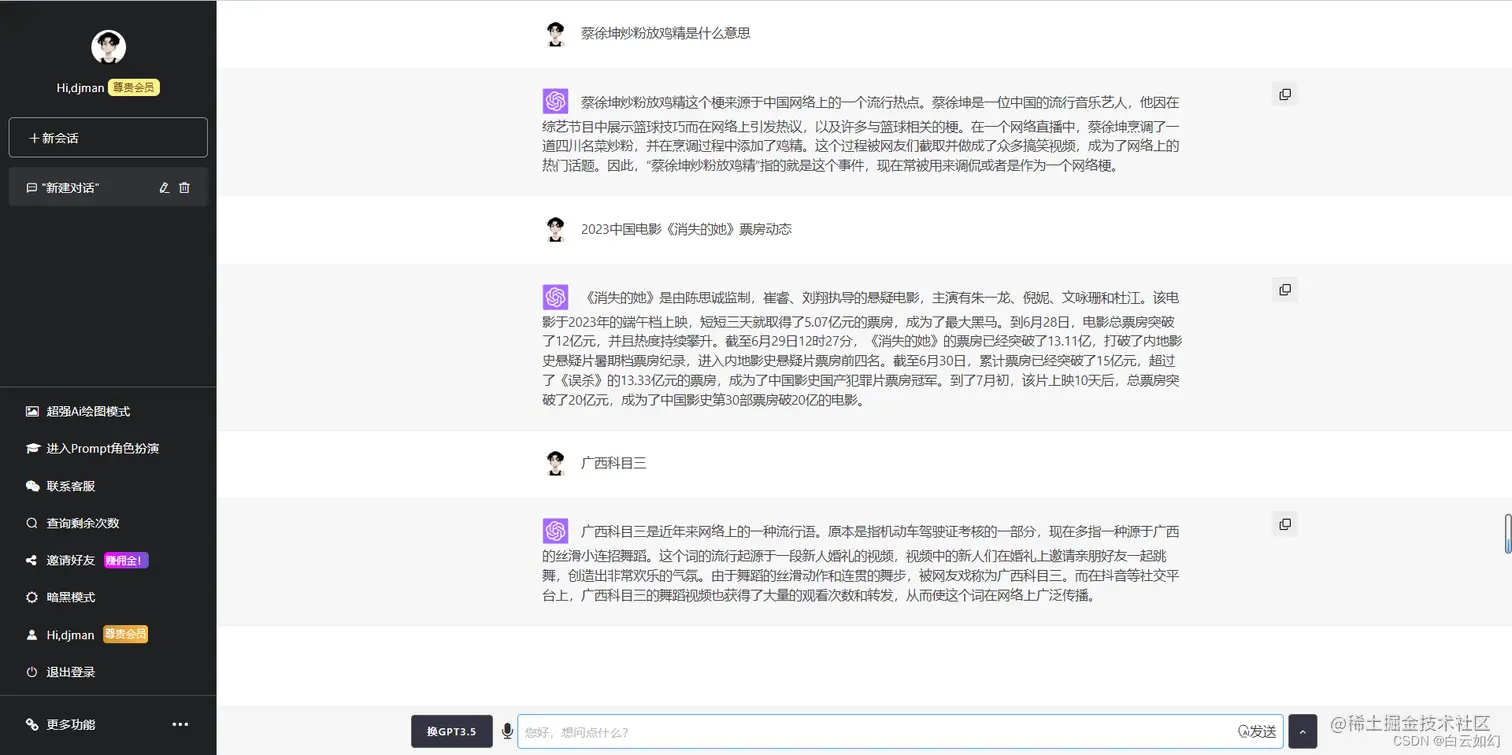This screenshot has height=755, width=1512.
Task: Click the user avatar at sidebar top
Action: pyautogui.click(x=108, y=46)
